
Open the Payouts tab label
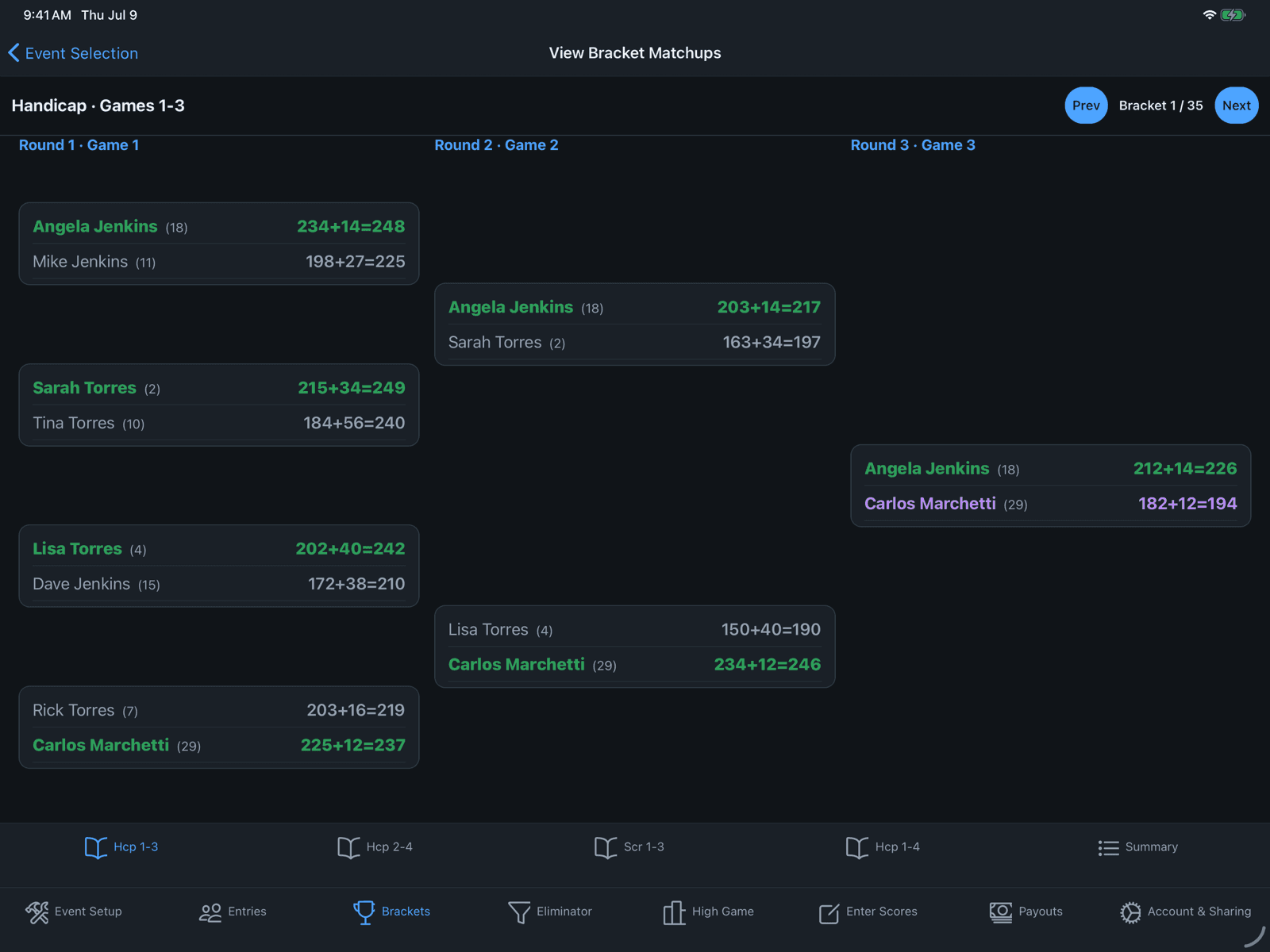coord(1040,912)
